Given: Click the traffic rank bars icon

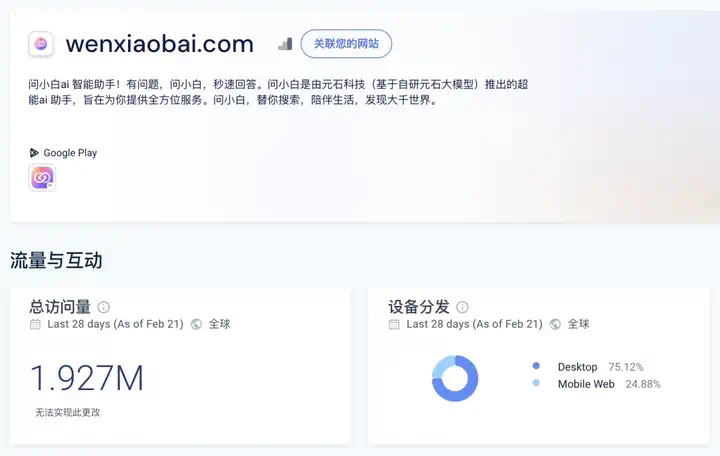Looking at the screenshot, I should coord(285,44).
